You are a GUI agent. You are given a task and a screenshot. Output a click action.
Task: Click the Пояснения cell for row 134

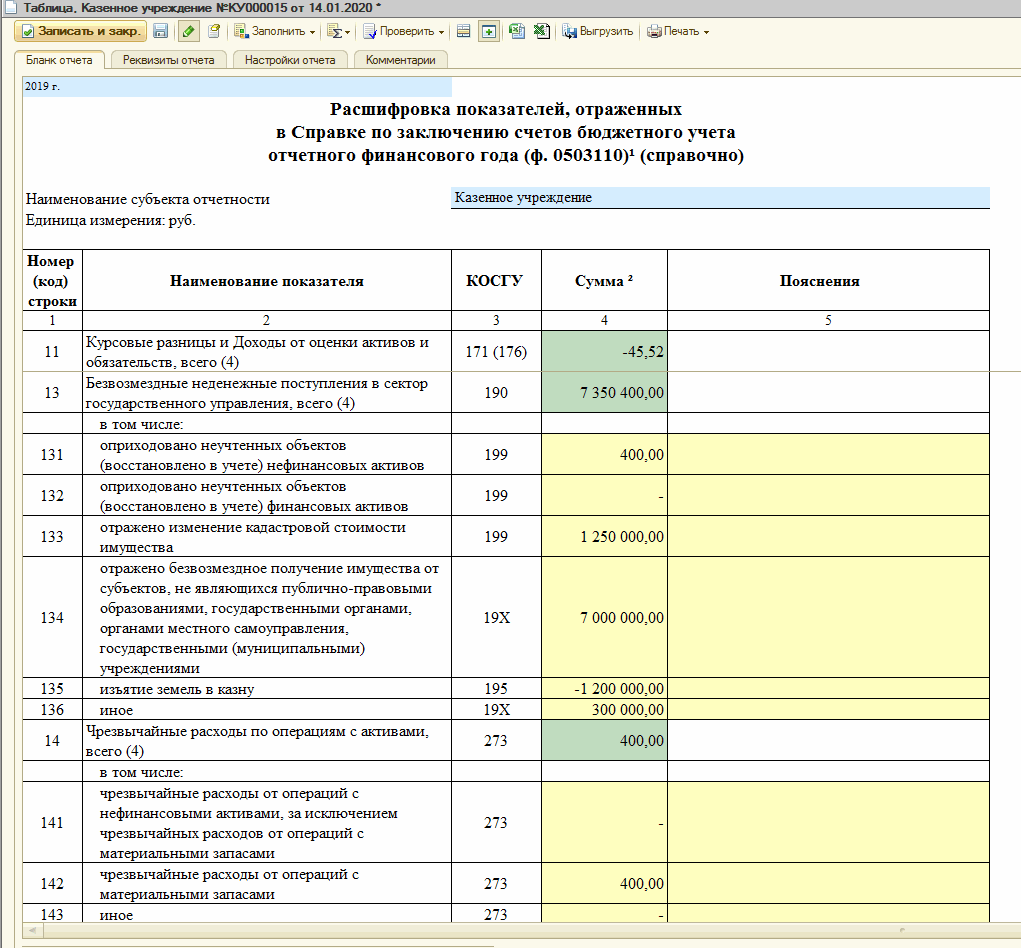pyautogui.click(x=828, y=618)
